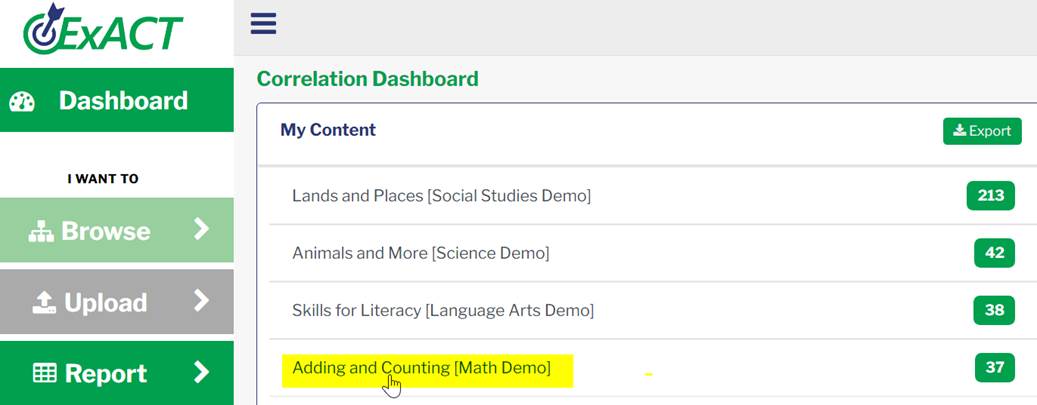The width and height of the screenshot is (1037, 405).
Task: Open Animals and More Science Demo
Action: (x=421, y=253)
